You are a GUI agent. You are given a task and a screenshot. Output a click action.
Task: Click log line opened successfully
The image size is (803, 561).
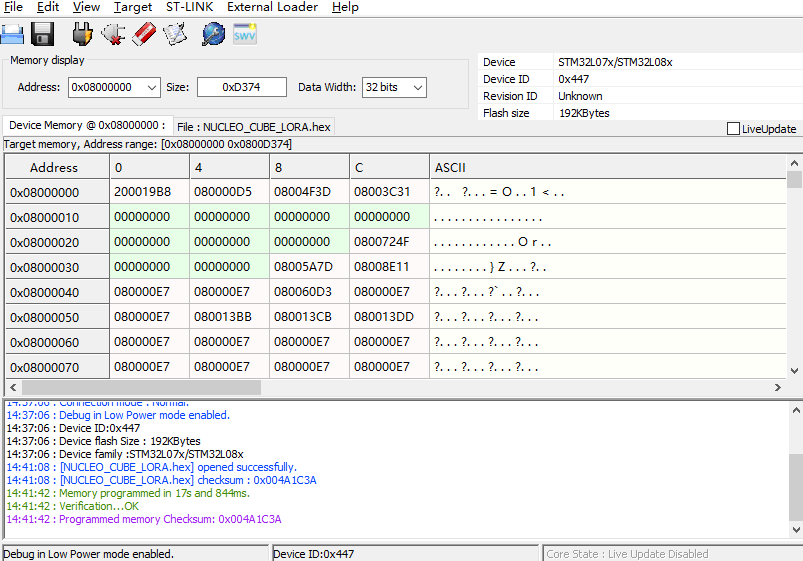pos(152,467)
